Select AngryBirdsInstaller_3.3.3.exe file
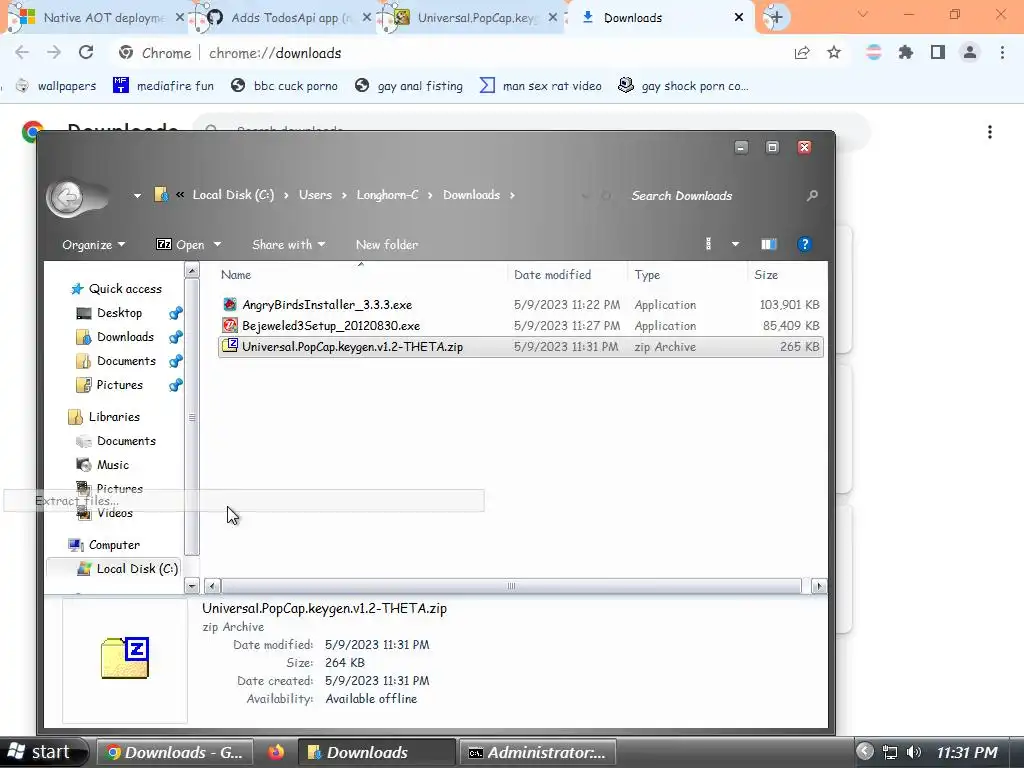This screenshot has height=768, width=1024. tap(520, 305)
